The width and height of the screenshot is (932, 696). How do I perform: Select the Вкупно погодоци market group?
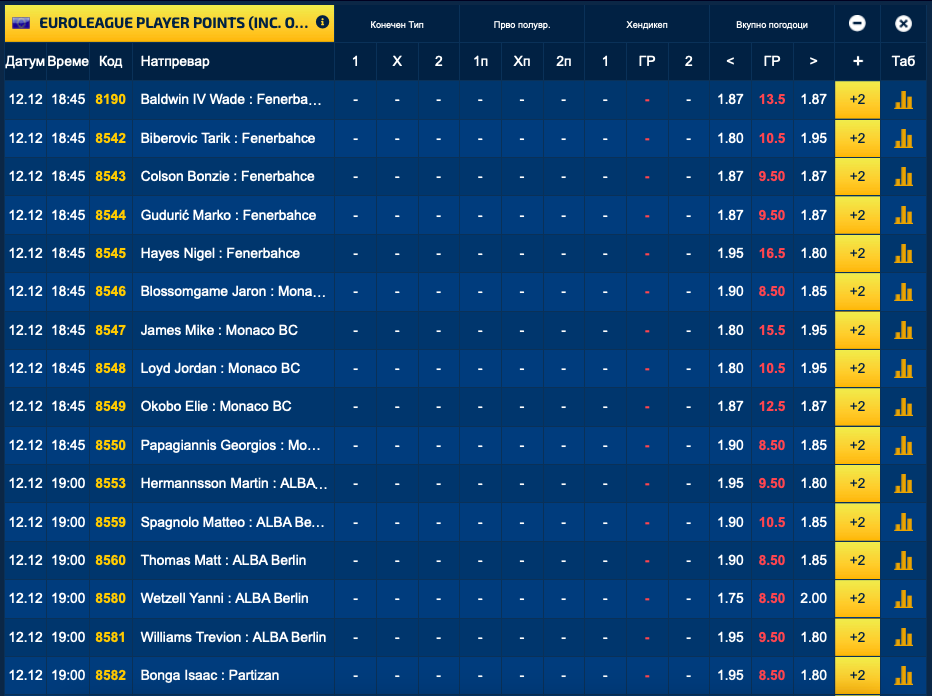pyautogui.click(x=772, y=24)
